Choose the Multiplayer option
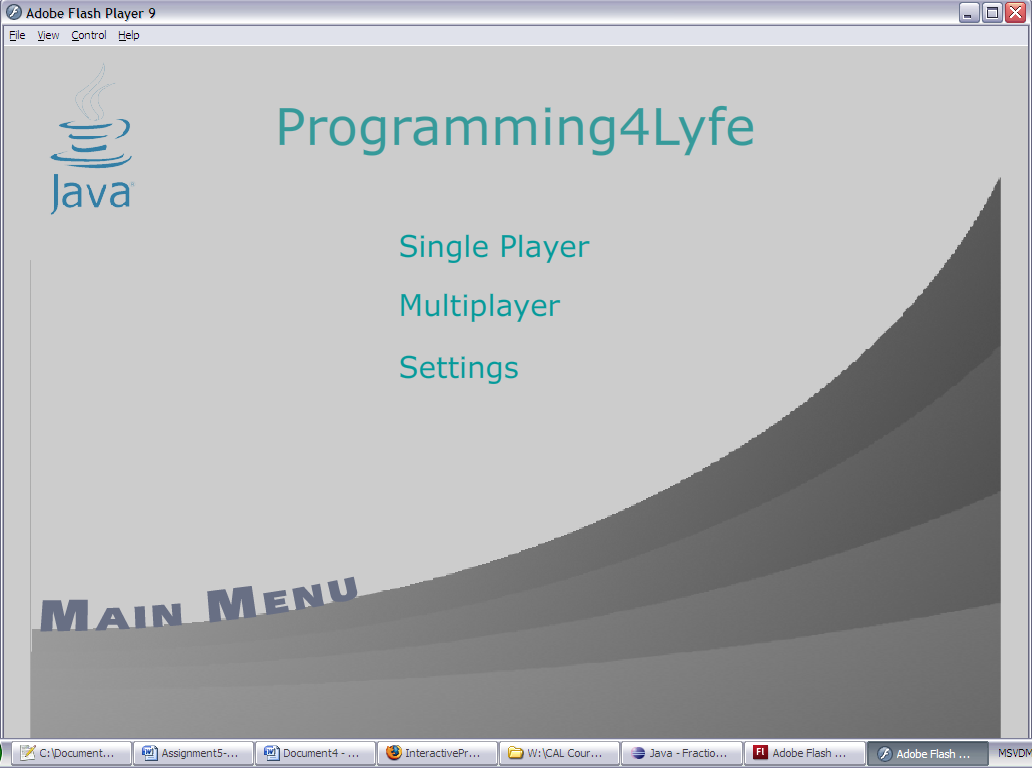1032x768 pixels. [x=480, y=306]
